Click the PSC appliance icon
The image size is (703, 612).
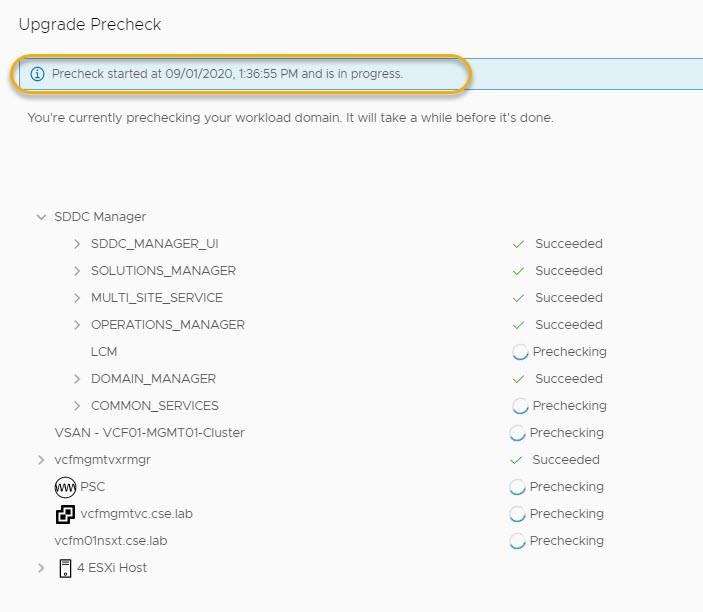[65, 487]
